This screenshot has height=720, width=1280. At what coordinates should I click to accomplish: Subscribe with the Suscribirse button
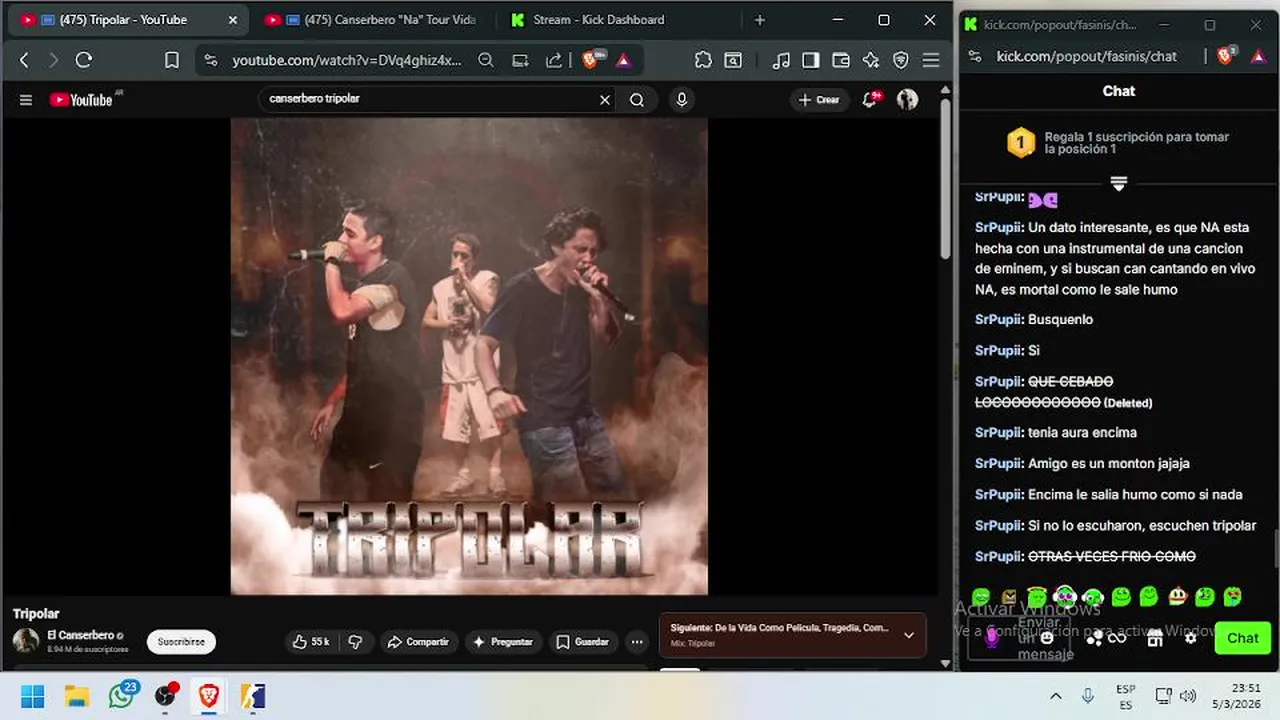point(181,642)
